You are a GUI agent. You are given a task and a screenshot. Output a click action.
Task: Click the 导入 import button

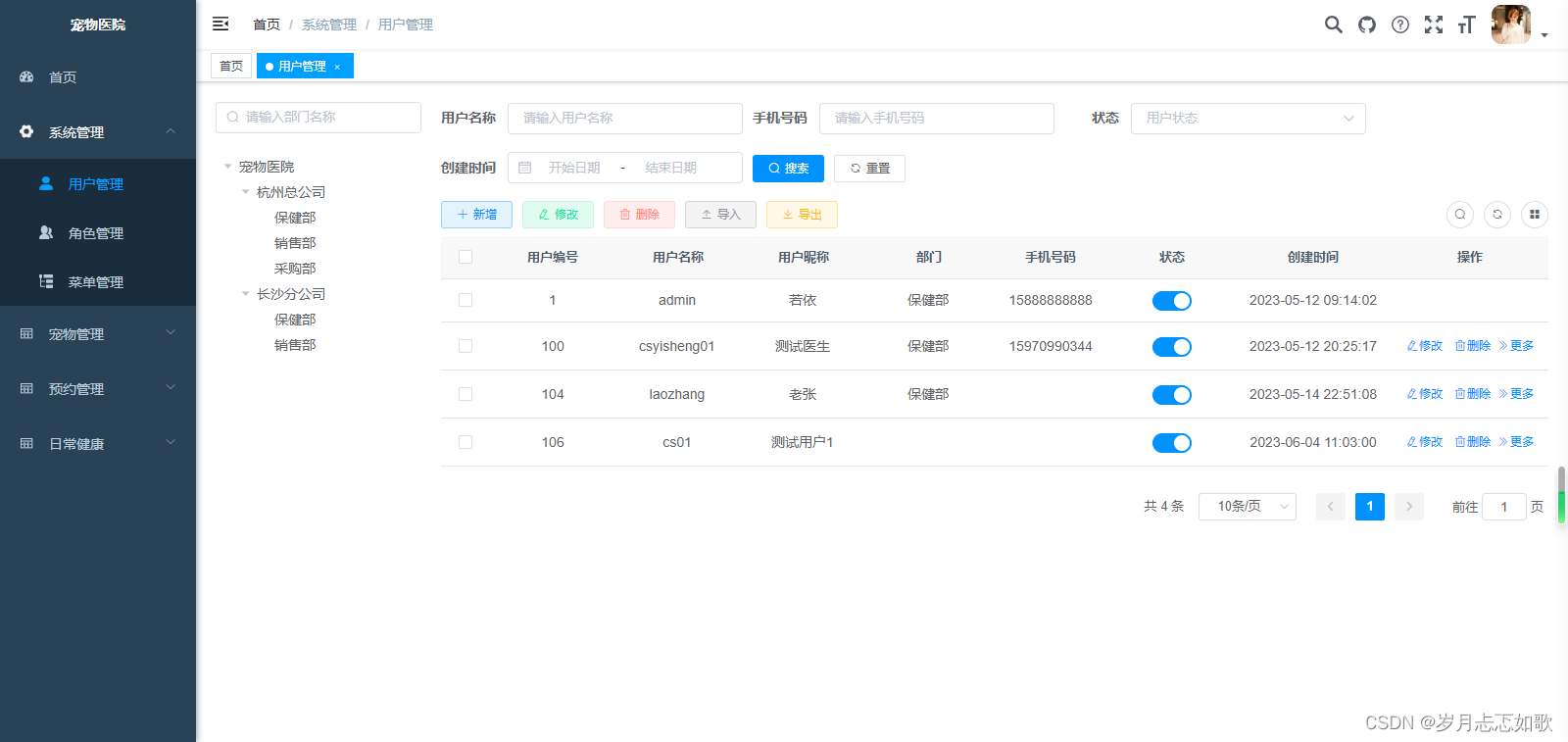(720, 215)
